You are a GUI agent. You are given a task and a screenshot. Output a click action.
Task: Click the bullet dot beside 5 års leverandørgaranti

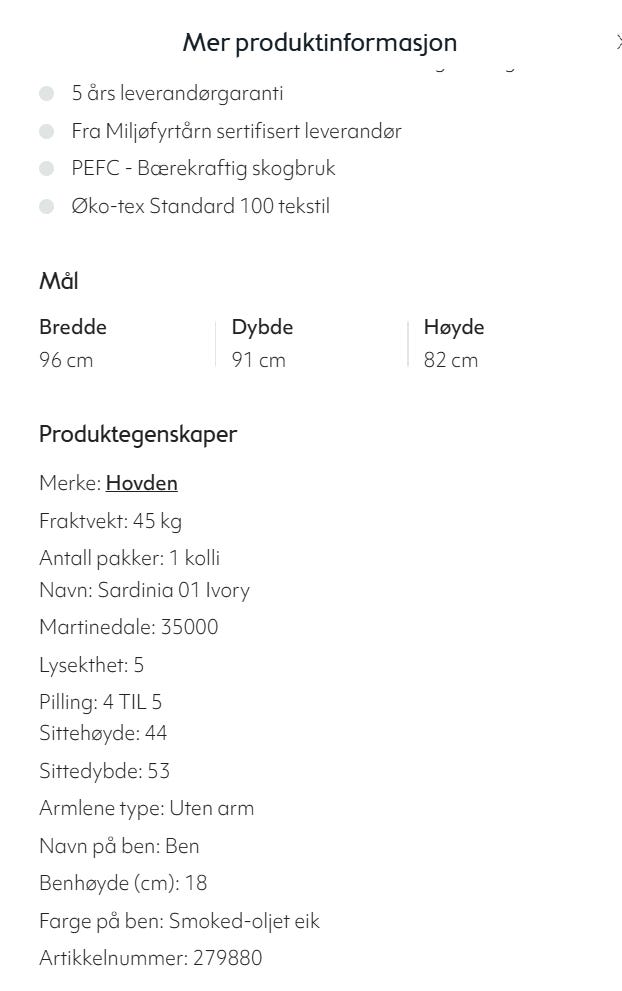tap(46, 94)
